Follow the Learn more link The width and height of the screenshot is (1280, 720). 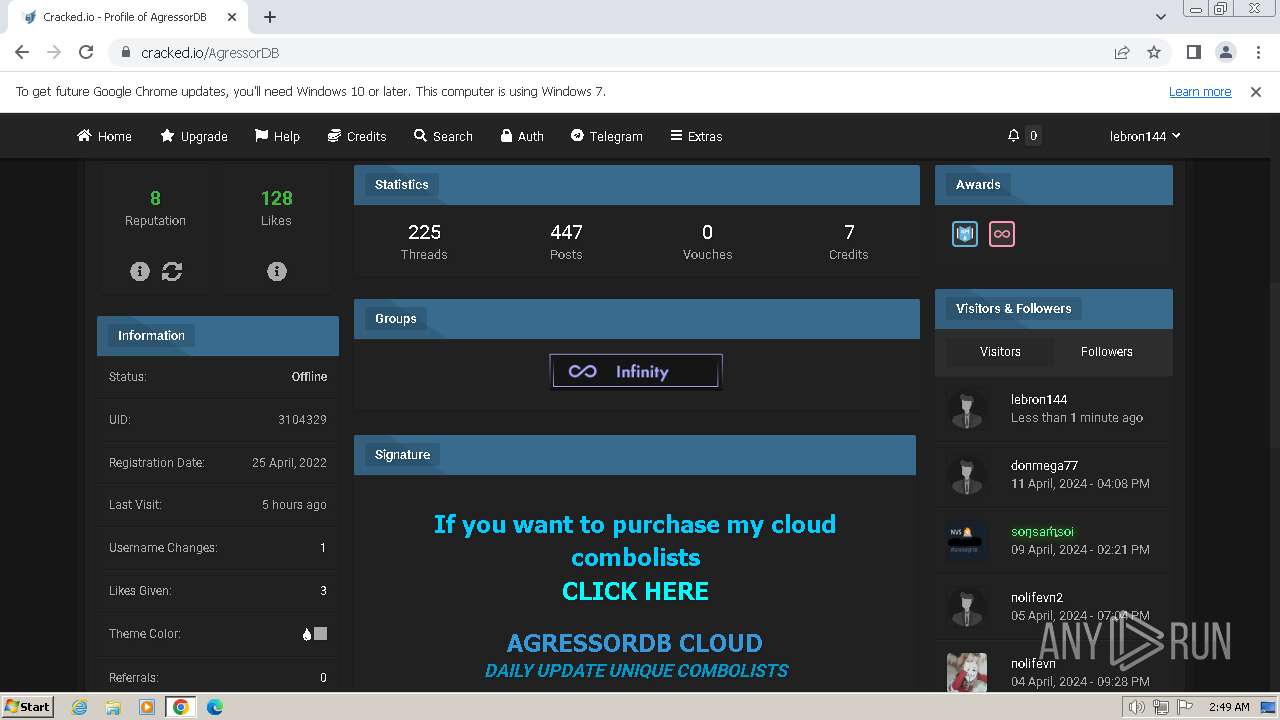(x=1200, y=91)
